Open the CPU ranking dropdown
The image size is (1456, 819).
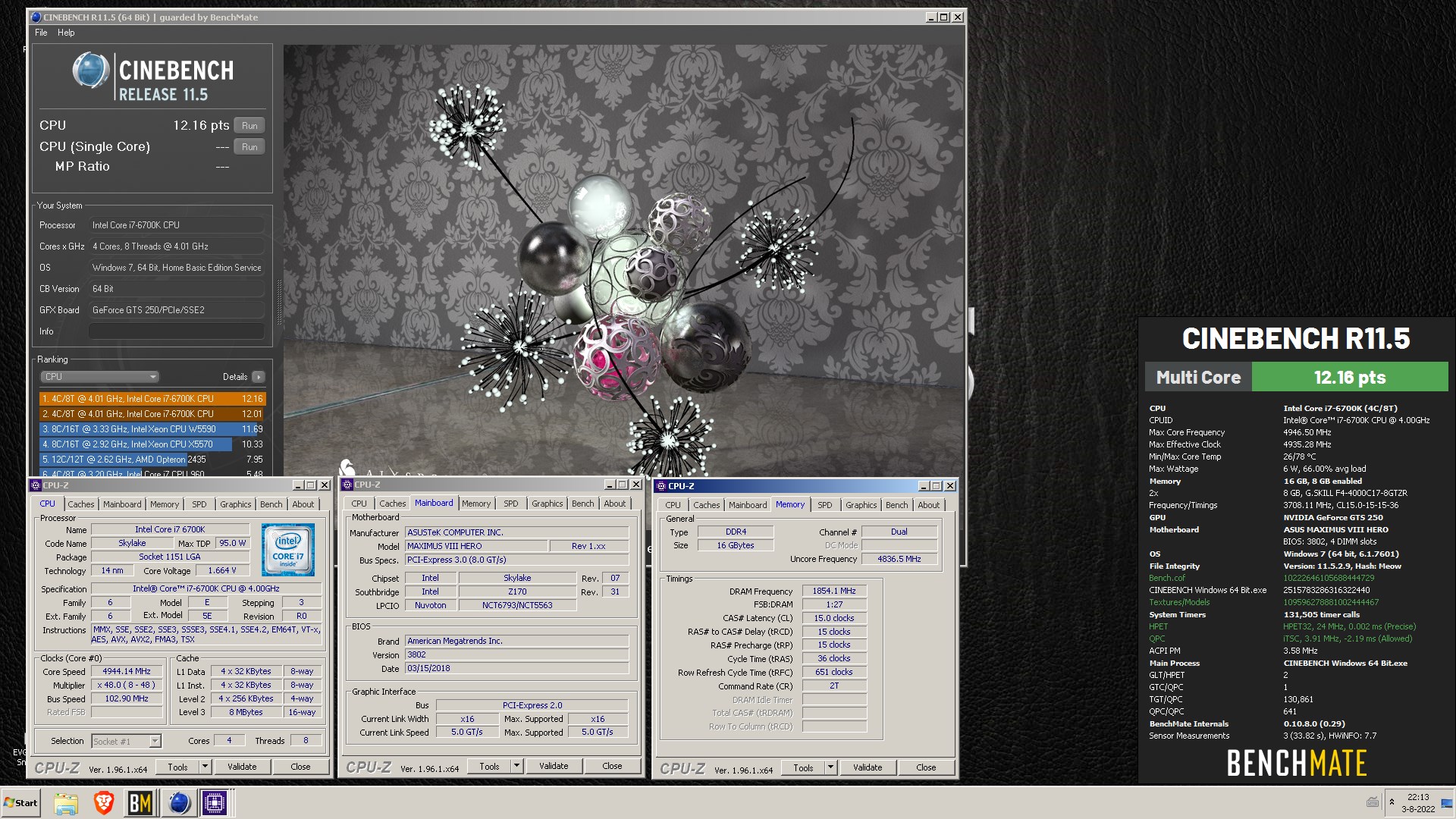point(99,377)
